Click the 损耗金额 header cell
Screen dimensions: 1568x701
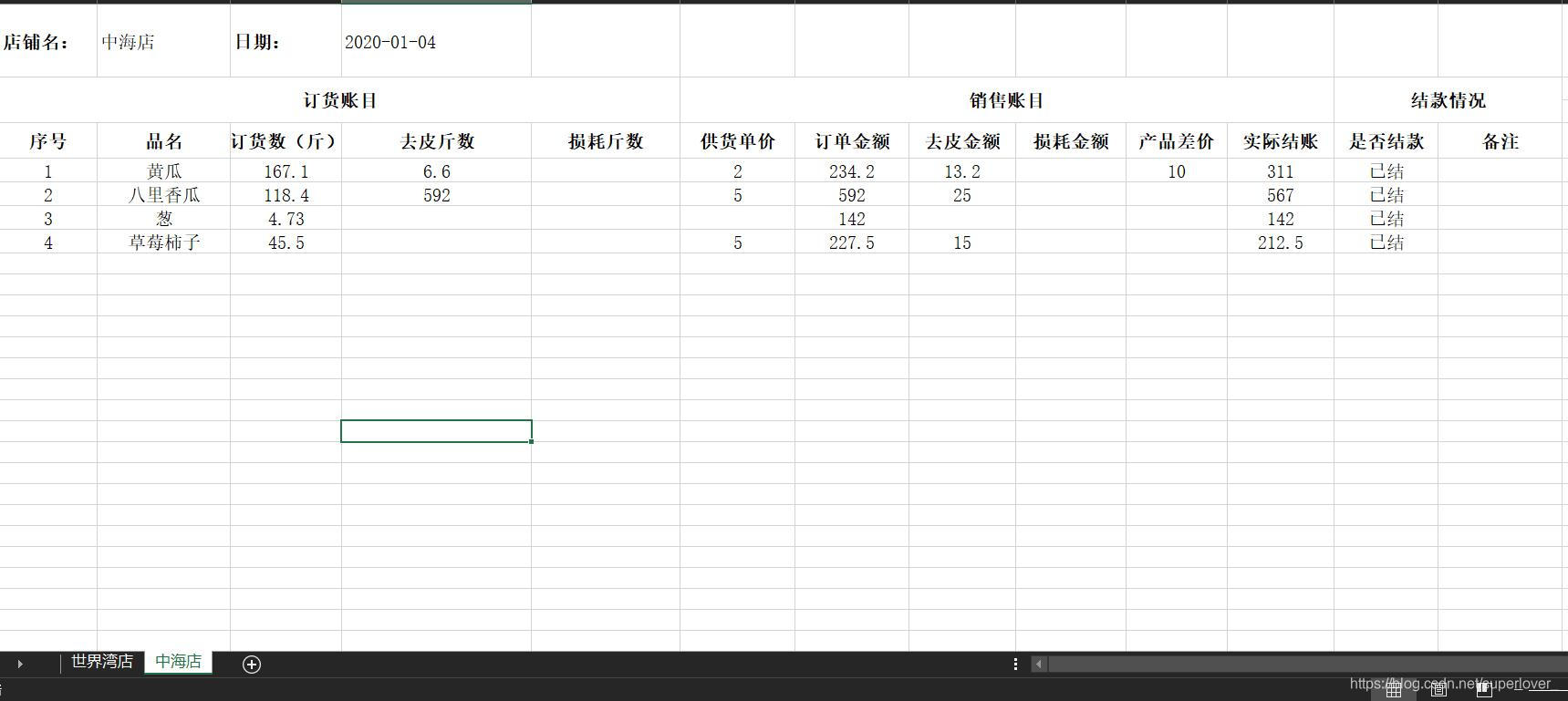point(1071,141)
